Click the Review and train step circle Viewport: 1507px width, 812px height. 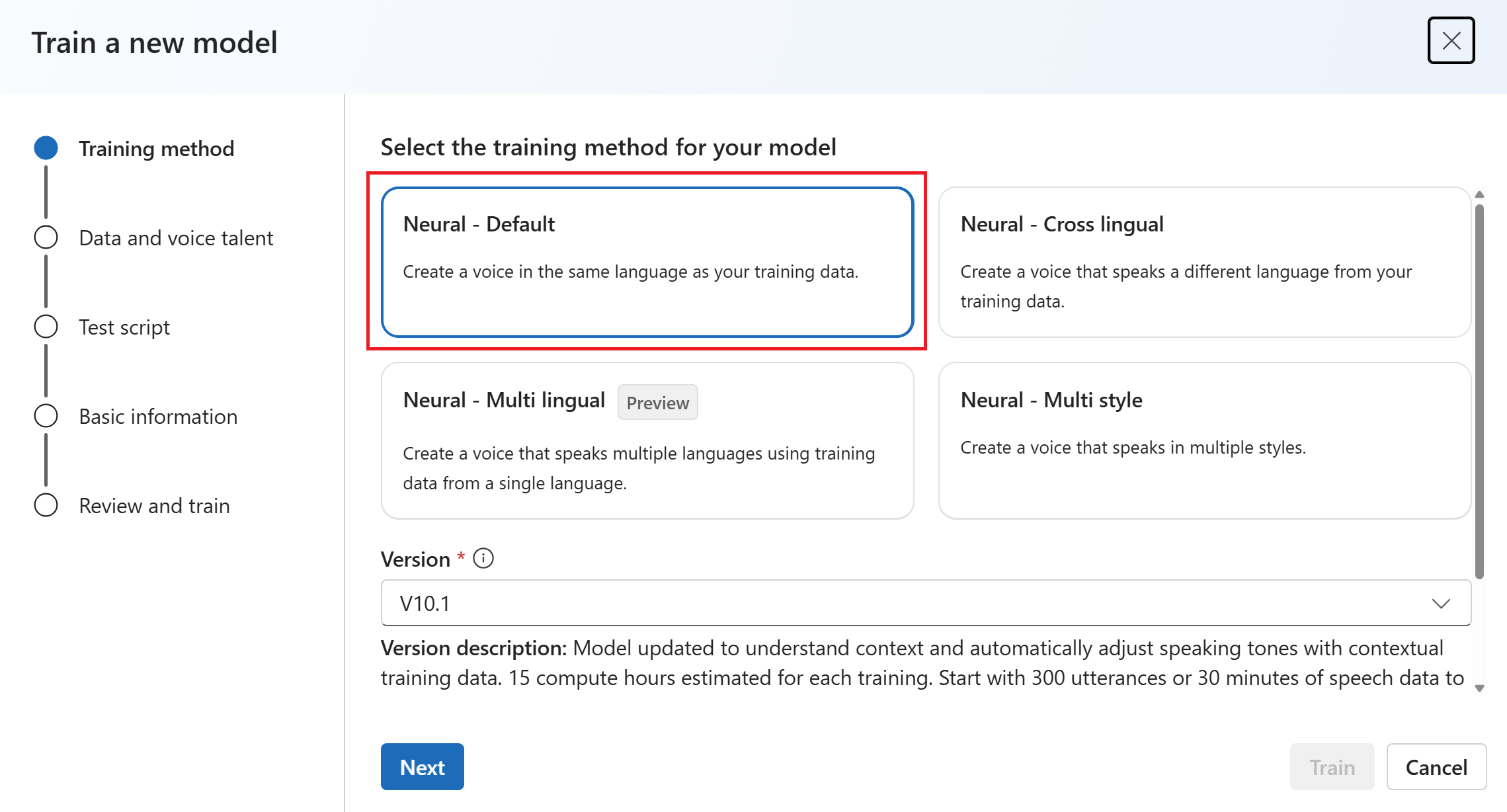(x=46, y=505)
